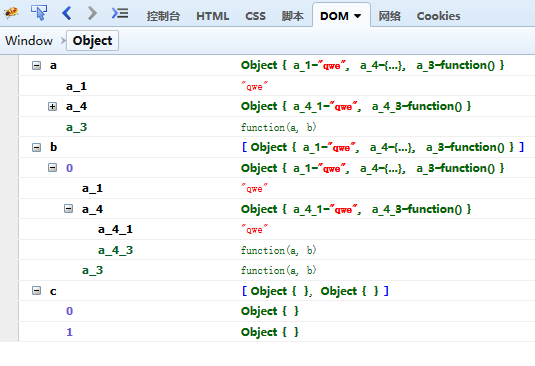
Task: Collapse the 'c' array node
Action: coord(36,291)
